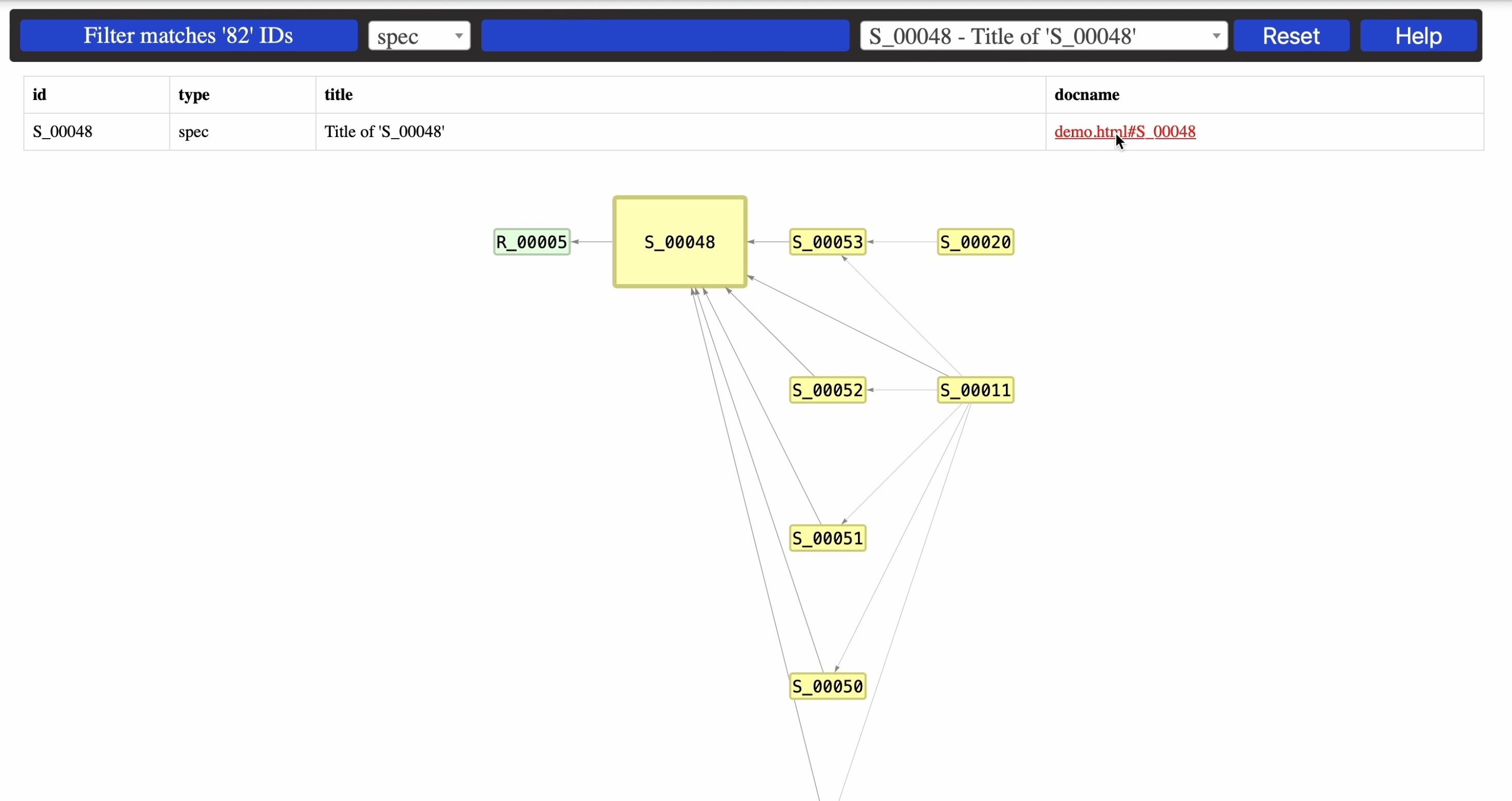
Task: Open demo.html#S_00048 link
Action: click(x=1124, y=131)
